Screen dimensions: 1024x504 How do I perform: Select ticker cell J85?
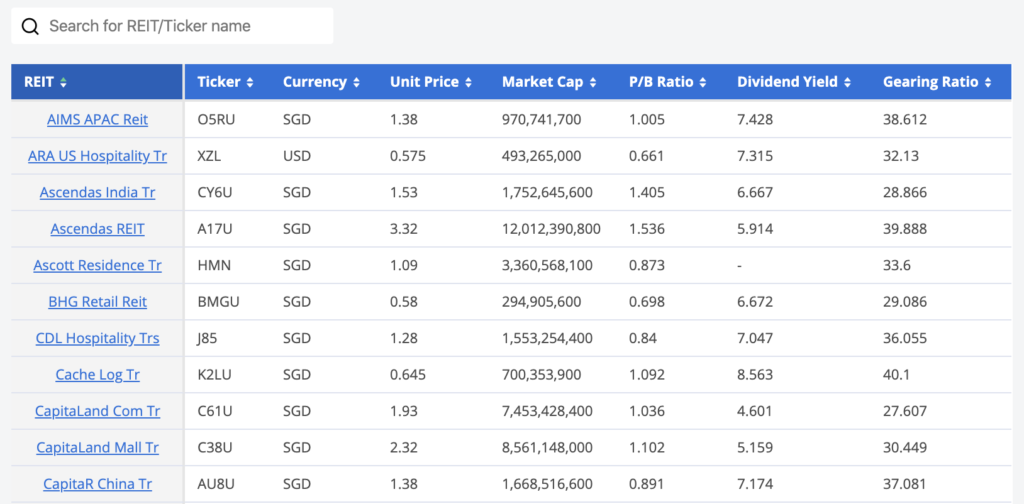208,338
